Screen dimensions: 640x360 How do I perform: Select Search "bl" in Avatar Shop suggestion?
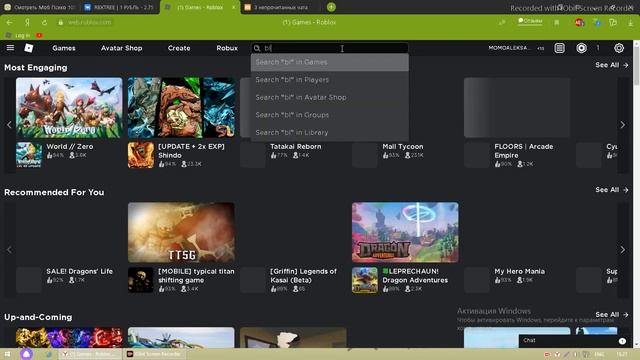coord(329,97)
